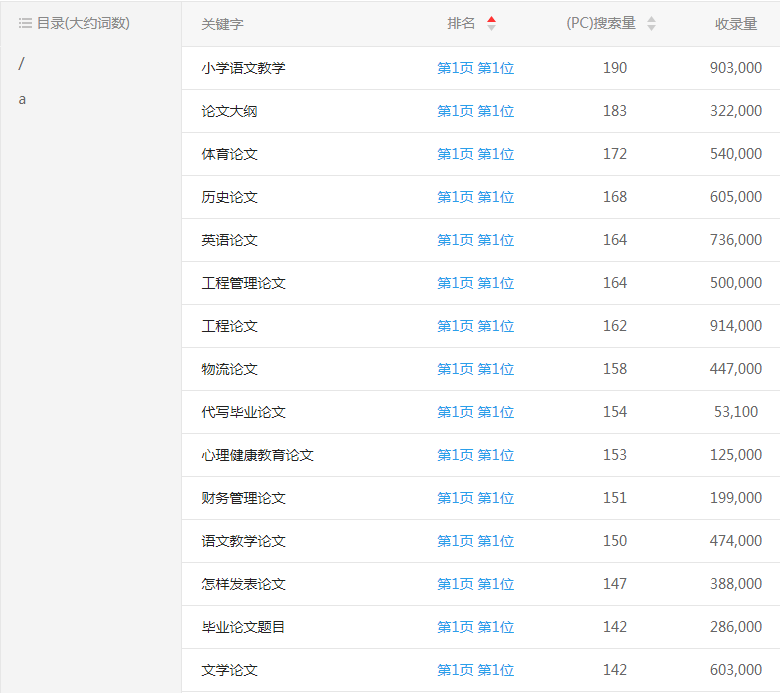Open ranking link for 代写毕业论文
This screenshot has height=693, width=780.
pos(475,412)
